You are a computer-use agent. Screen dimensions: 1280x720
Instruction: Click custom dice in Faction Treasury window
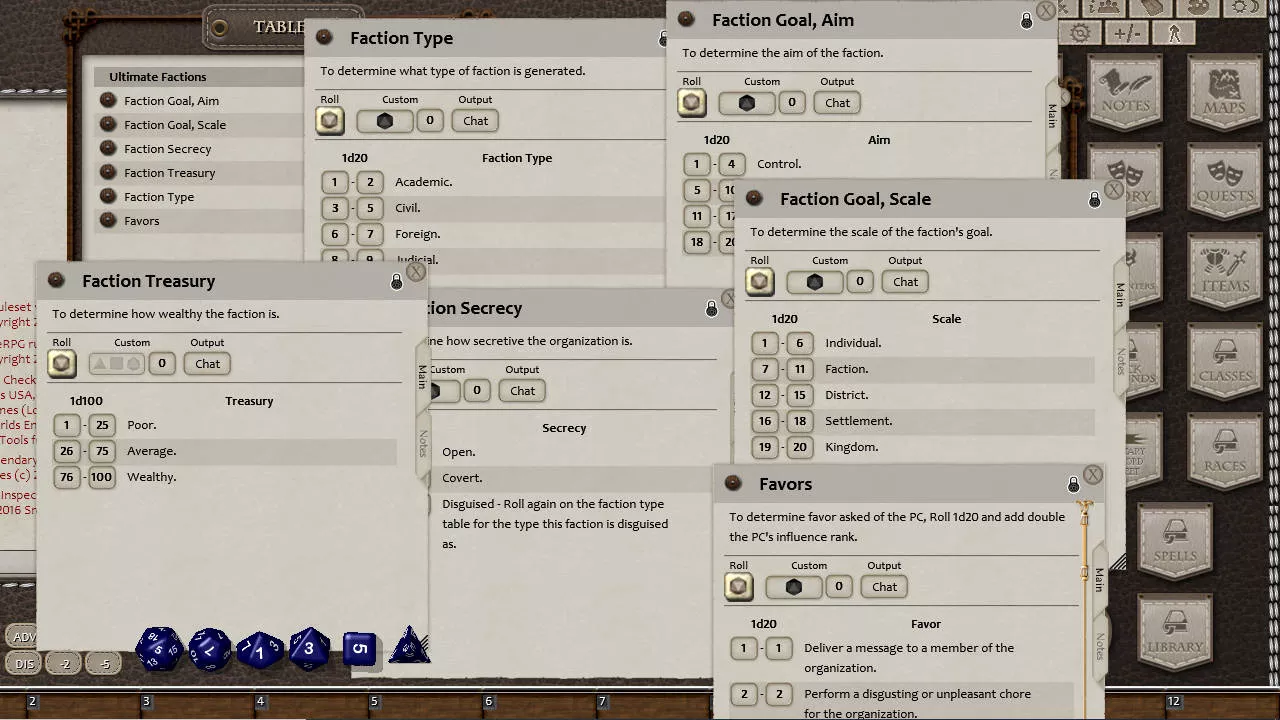pos(117,364)
